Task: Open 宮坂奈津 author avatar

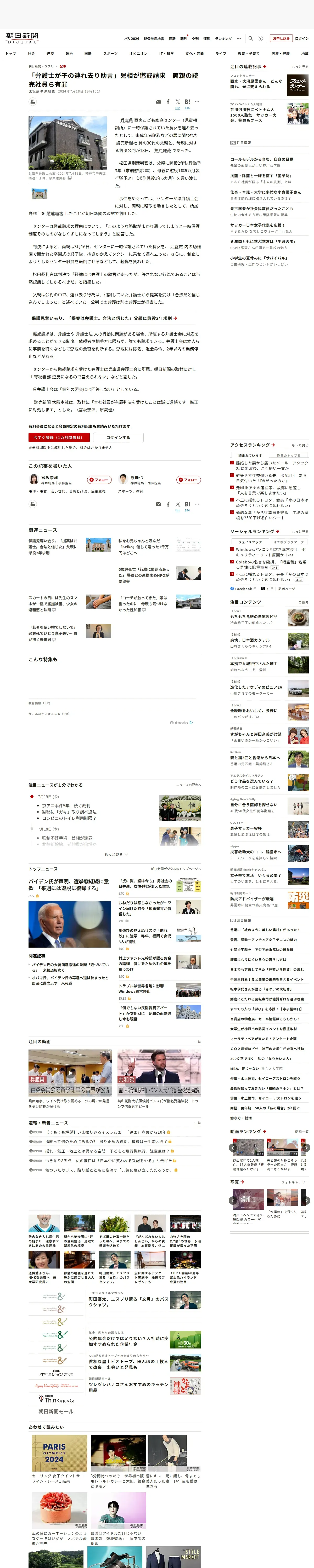Action: 33,479
